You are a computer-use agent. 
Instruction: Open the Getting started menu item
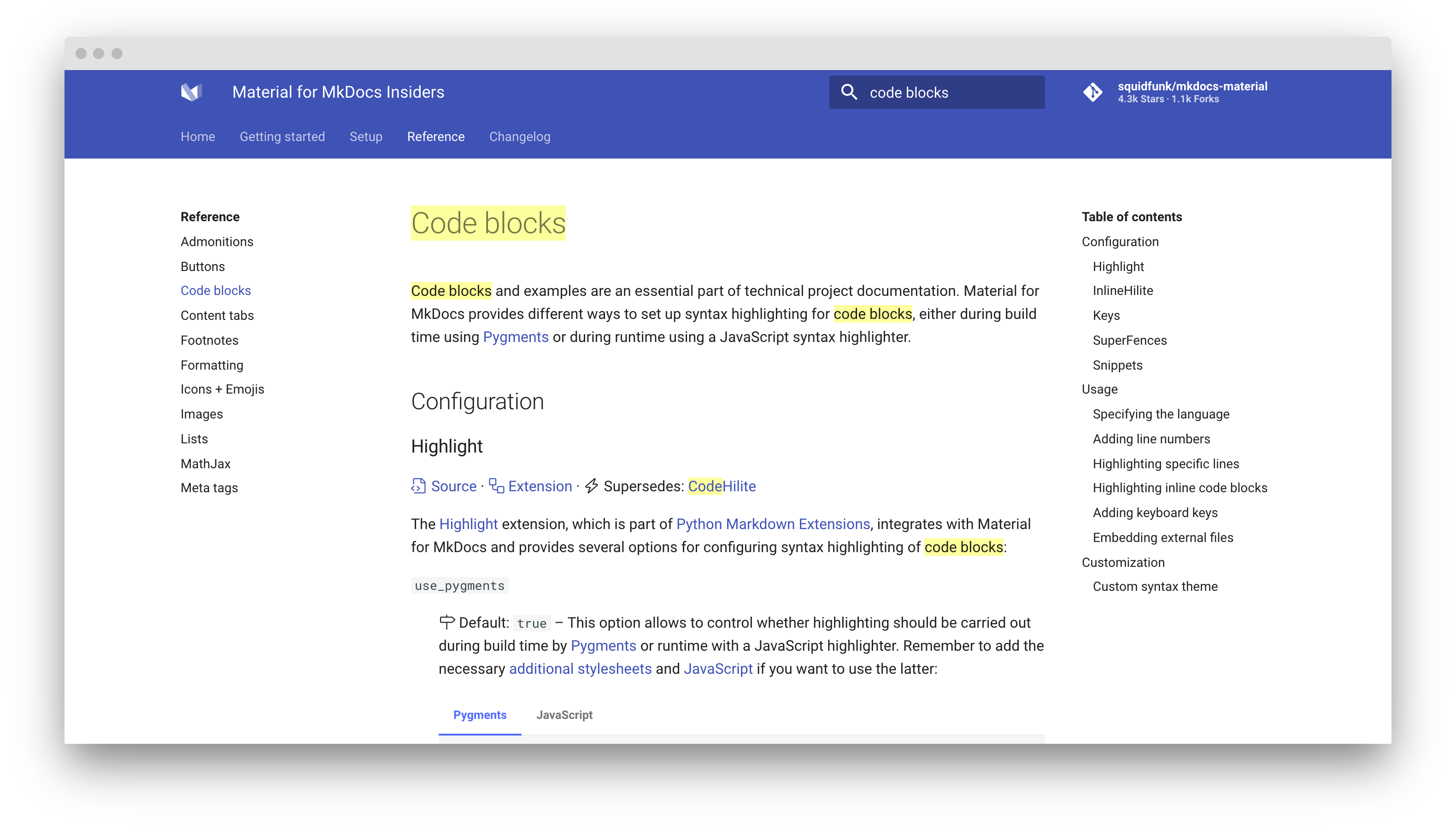pos(282,136)
